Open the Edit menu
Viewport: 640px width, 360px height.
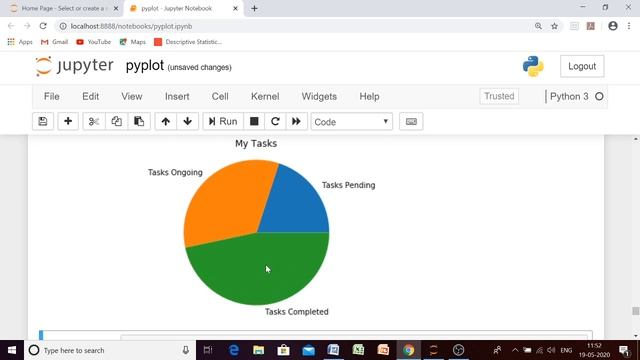click(90, 96)
